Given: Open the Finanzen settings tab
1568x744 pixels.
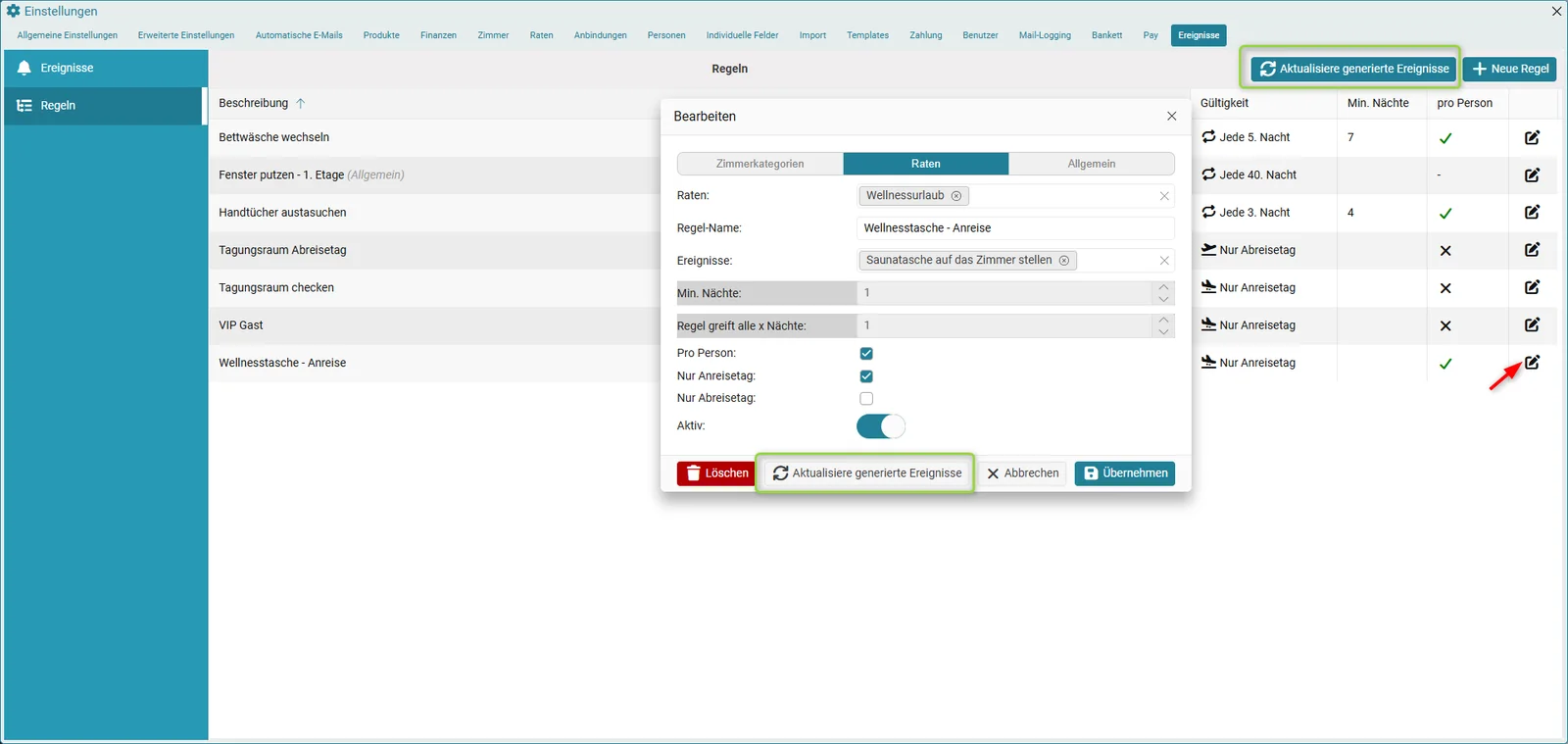Looking at the screenshot, I should click(x=438, y=35).
